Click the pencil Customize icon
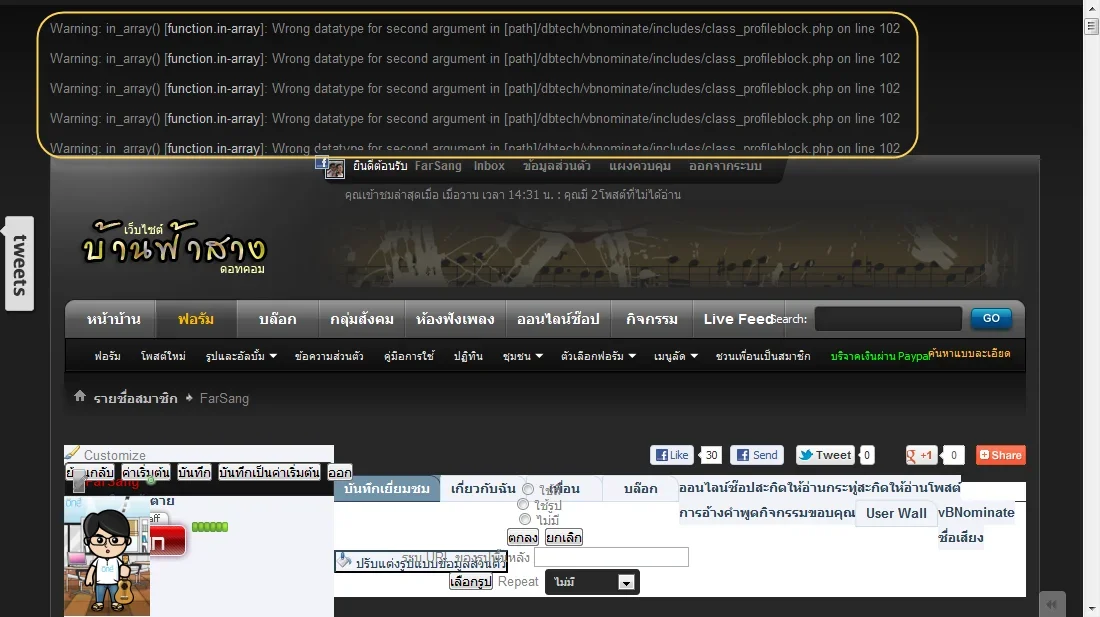1100x617 pixels. pos(72,453)
